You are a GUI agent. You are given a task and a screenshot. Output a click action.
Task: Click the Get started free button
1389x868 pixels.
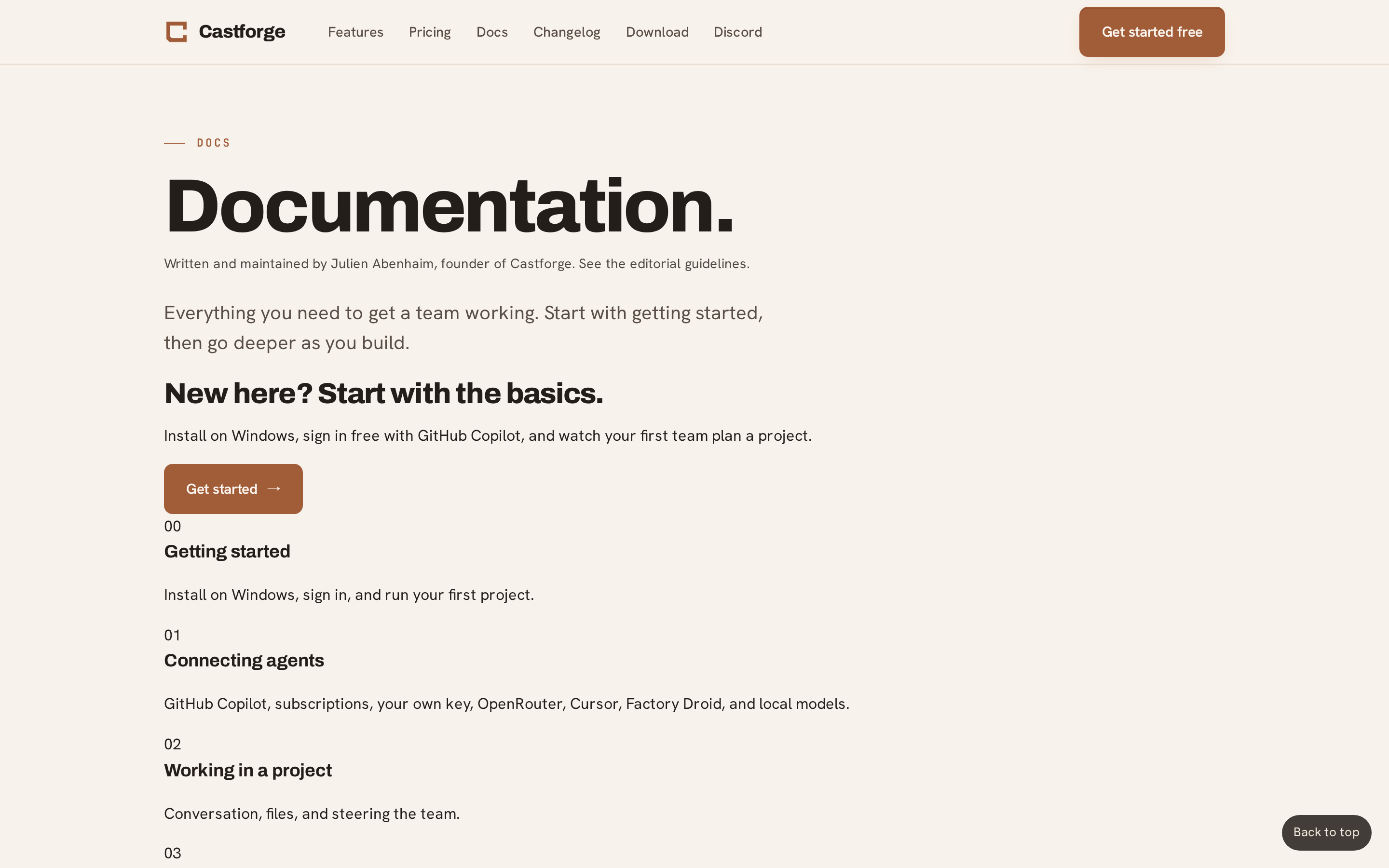point(1151,31)
